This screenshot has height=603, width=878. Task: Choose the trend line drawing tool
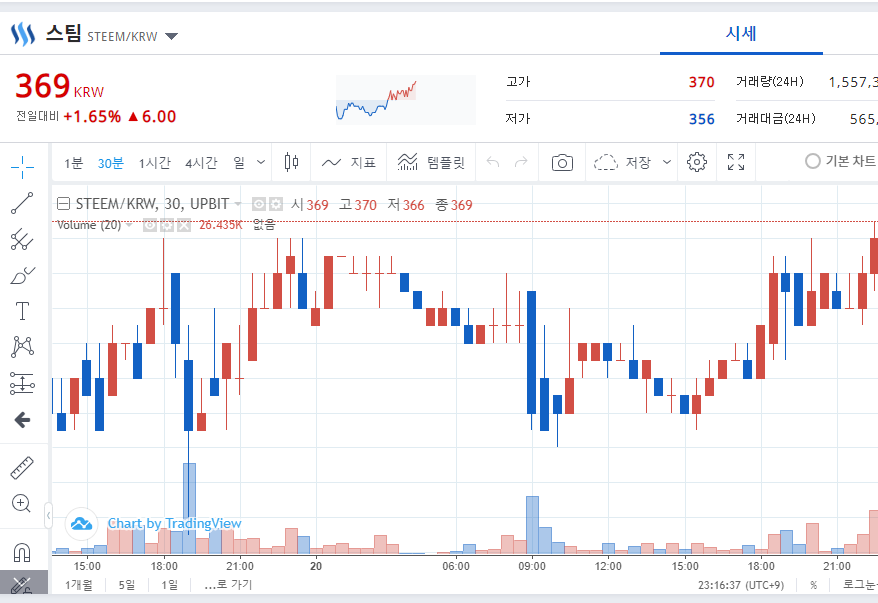22,203
